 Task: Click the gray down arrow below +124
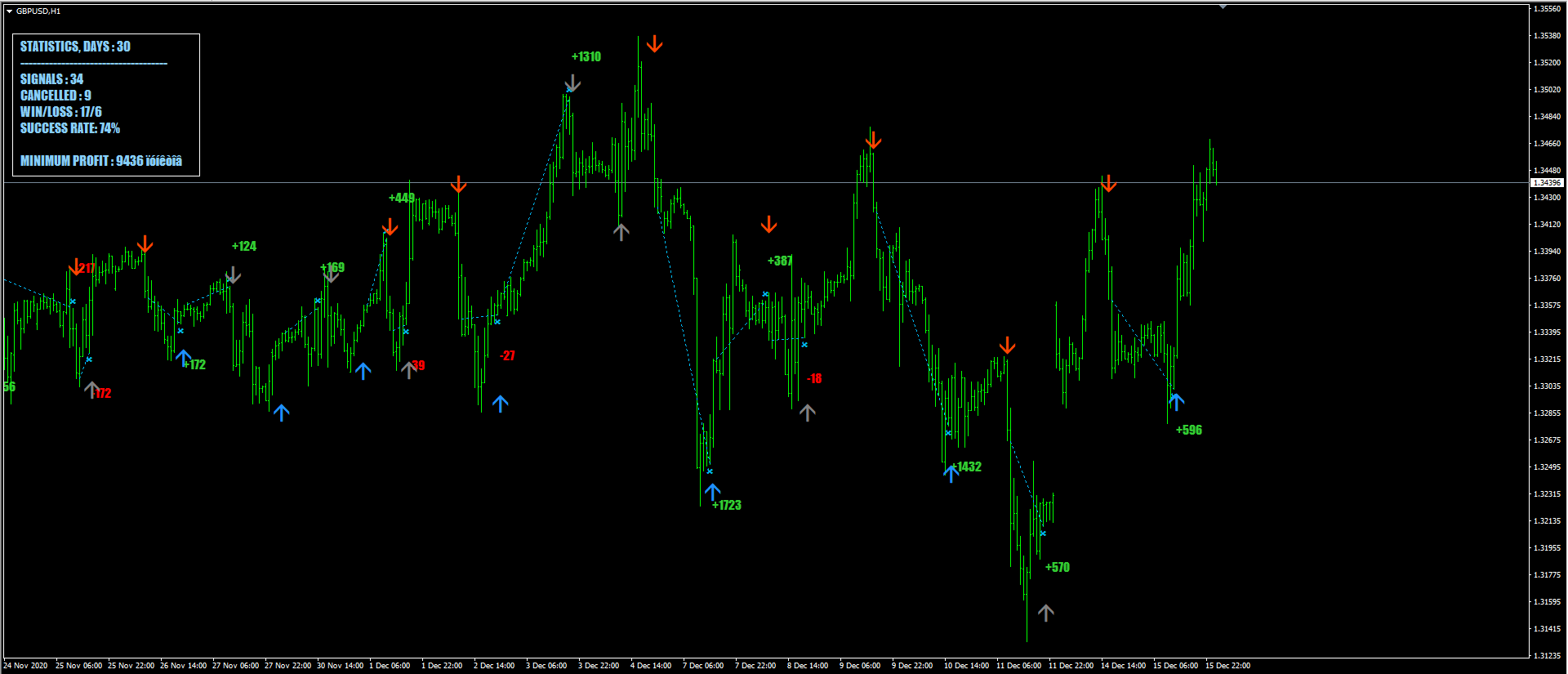click(x=234, y=275)
